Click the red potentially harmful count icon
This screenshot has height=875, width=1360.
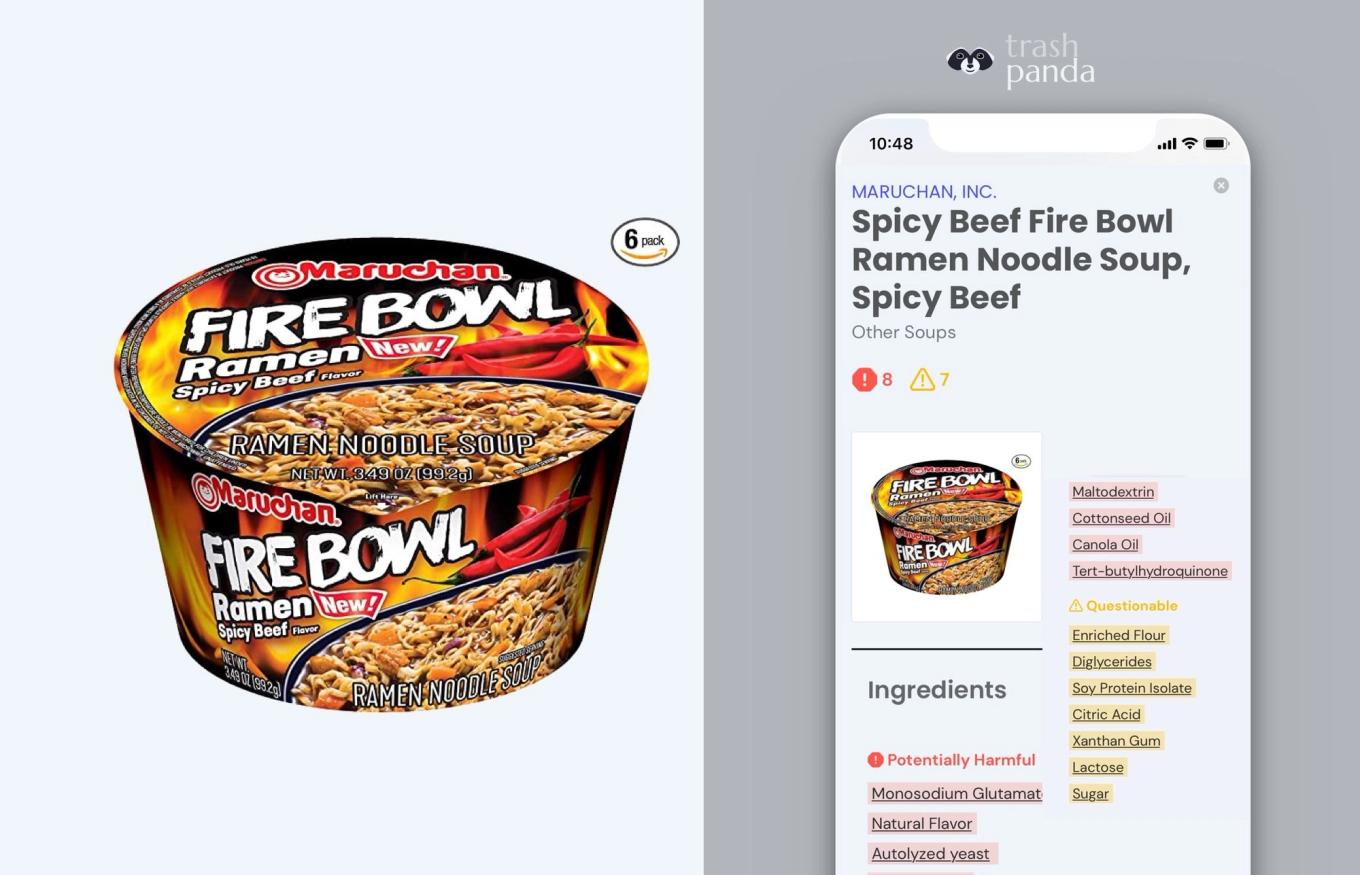(x=864, y=380)
